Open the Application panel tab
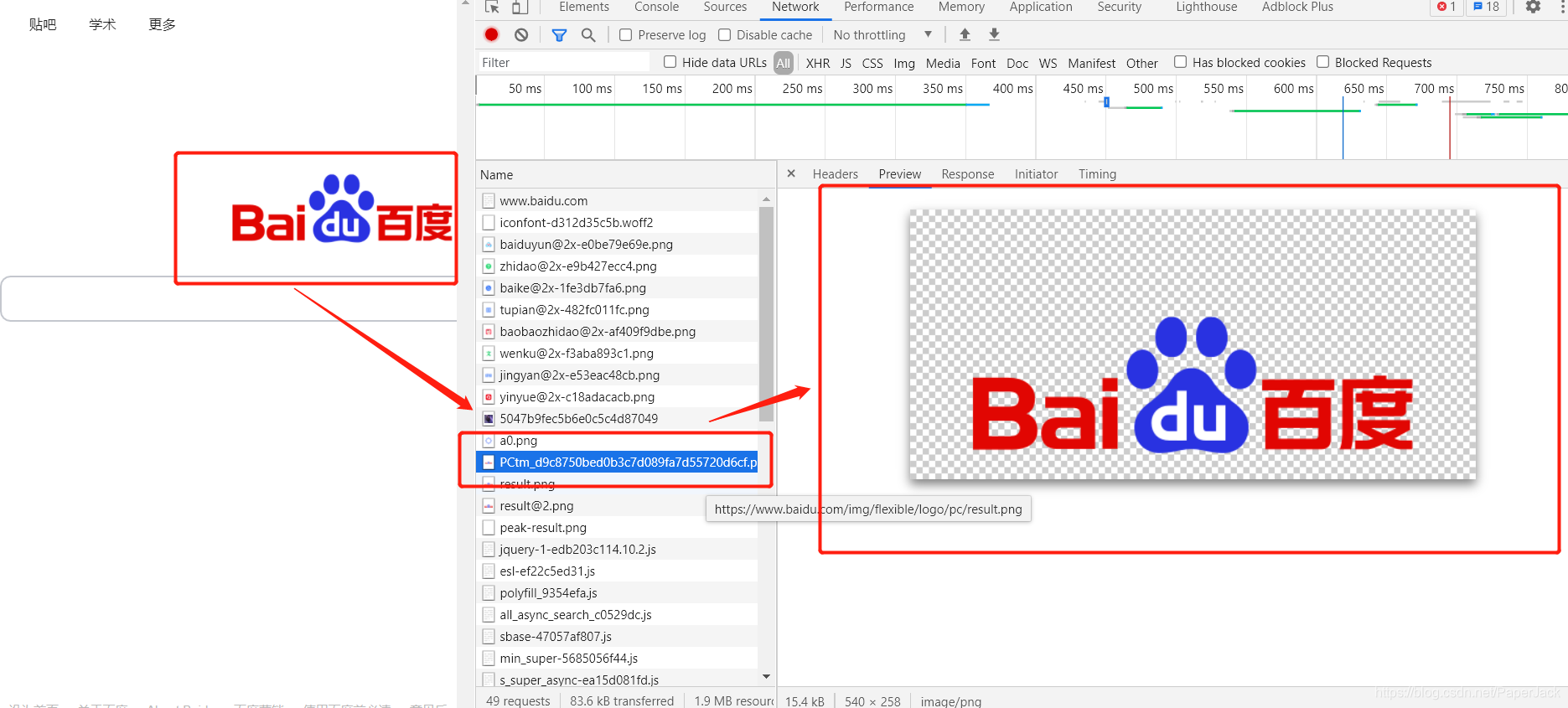1568x708 pixels. (1040, 7)
